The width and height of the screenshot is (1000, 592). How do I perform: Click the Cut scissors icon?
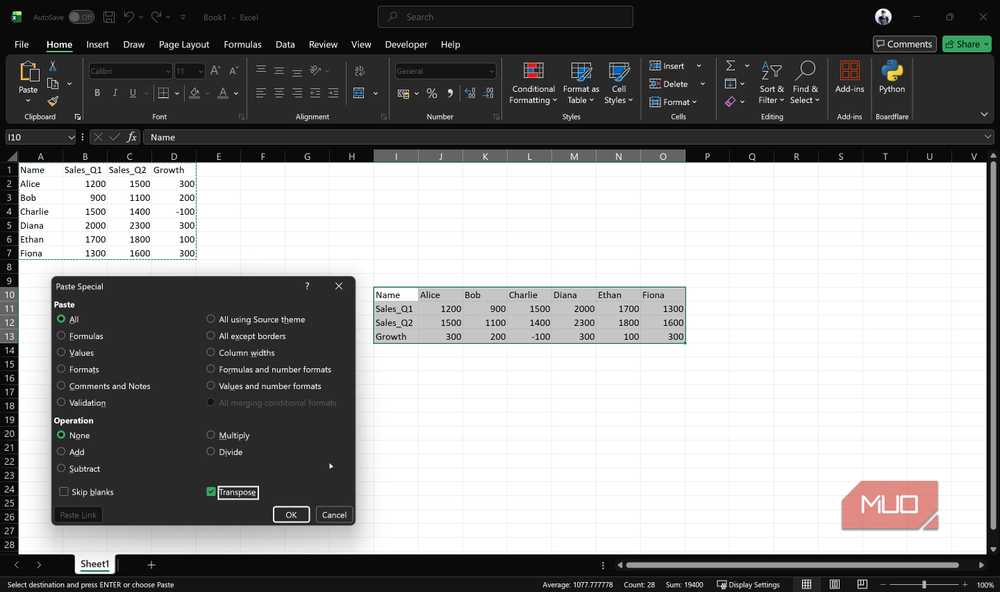pos(53,66)
